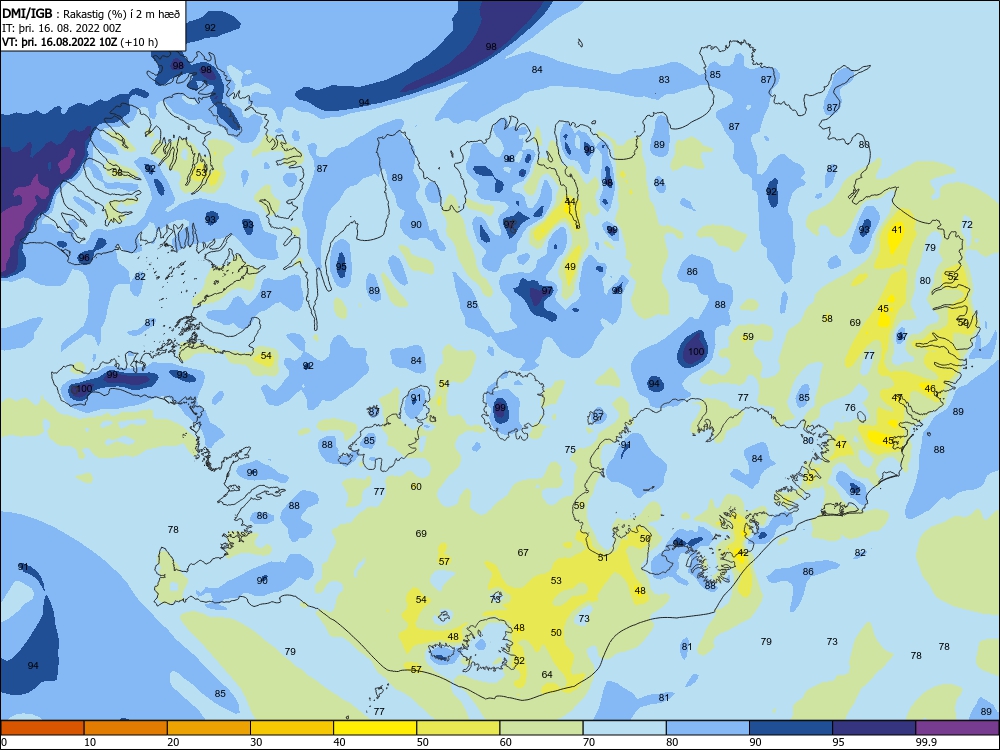Select the '99.9' label on the color scale
This screenshot has height=750, width=1000.
click(x=926, y=742)
